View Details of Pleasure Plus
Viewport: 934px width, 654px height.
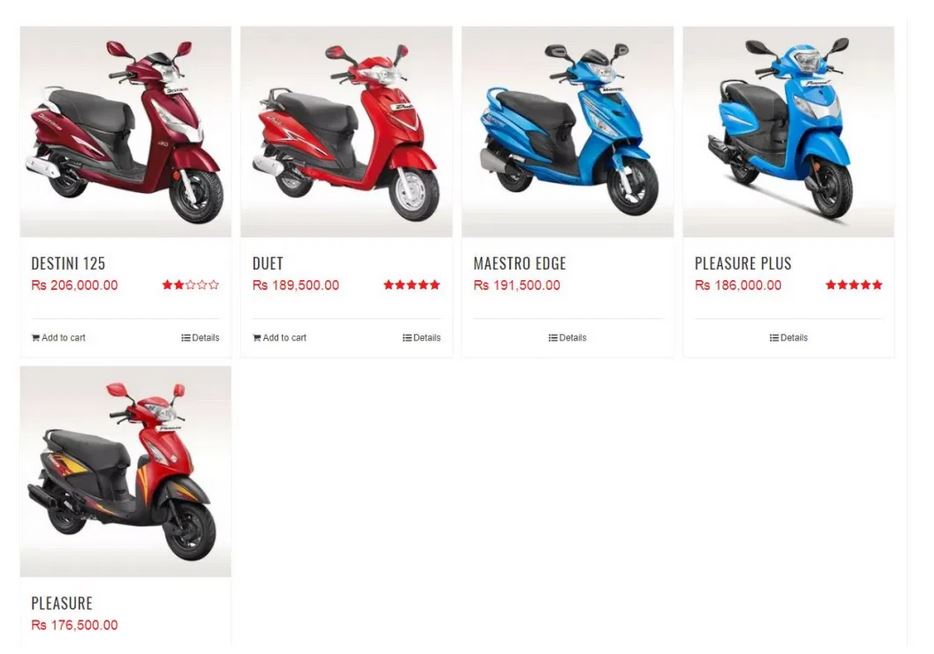coord(789,338)
